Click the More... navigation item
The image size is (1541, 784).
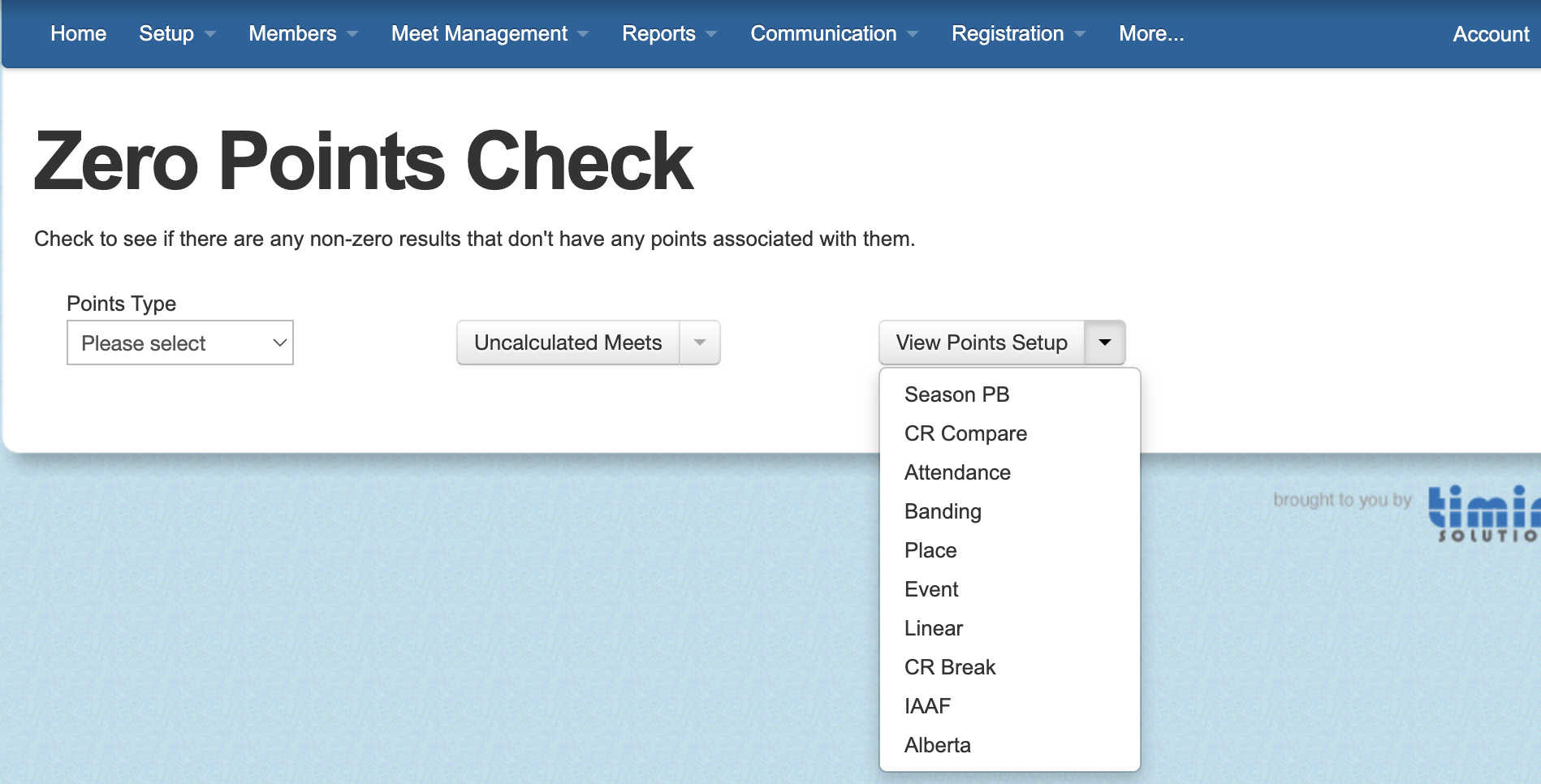(x=1151, y=33)
